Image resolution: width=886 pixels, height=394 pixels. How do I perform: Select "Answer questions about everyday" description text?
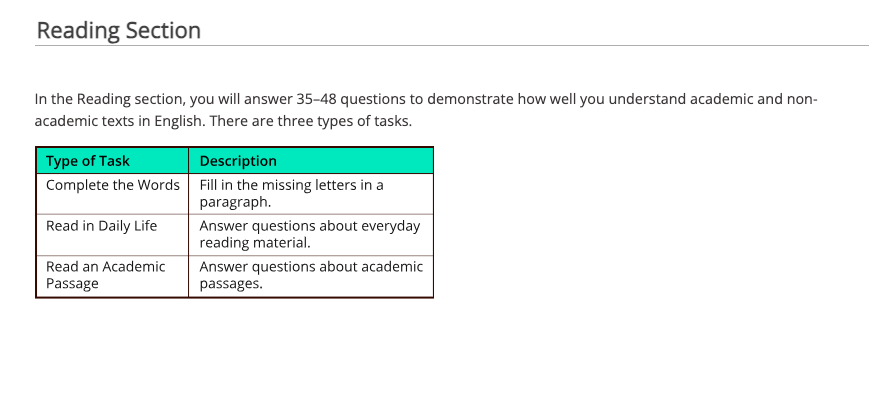[x=310, y=226]
